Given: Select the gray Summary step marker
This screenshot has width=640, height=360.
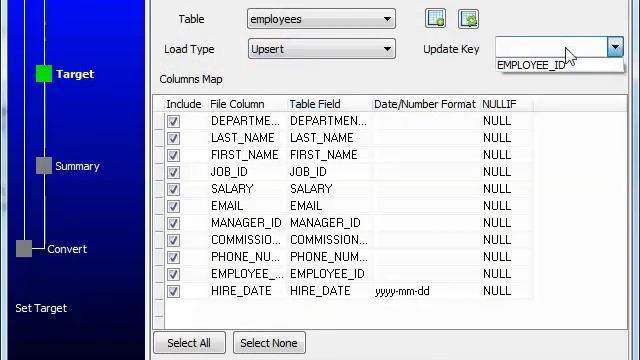Looking at the screenshot, I should tap(44, 166).
